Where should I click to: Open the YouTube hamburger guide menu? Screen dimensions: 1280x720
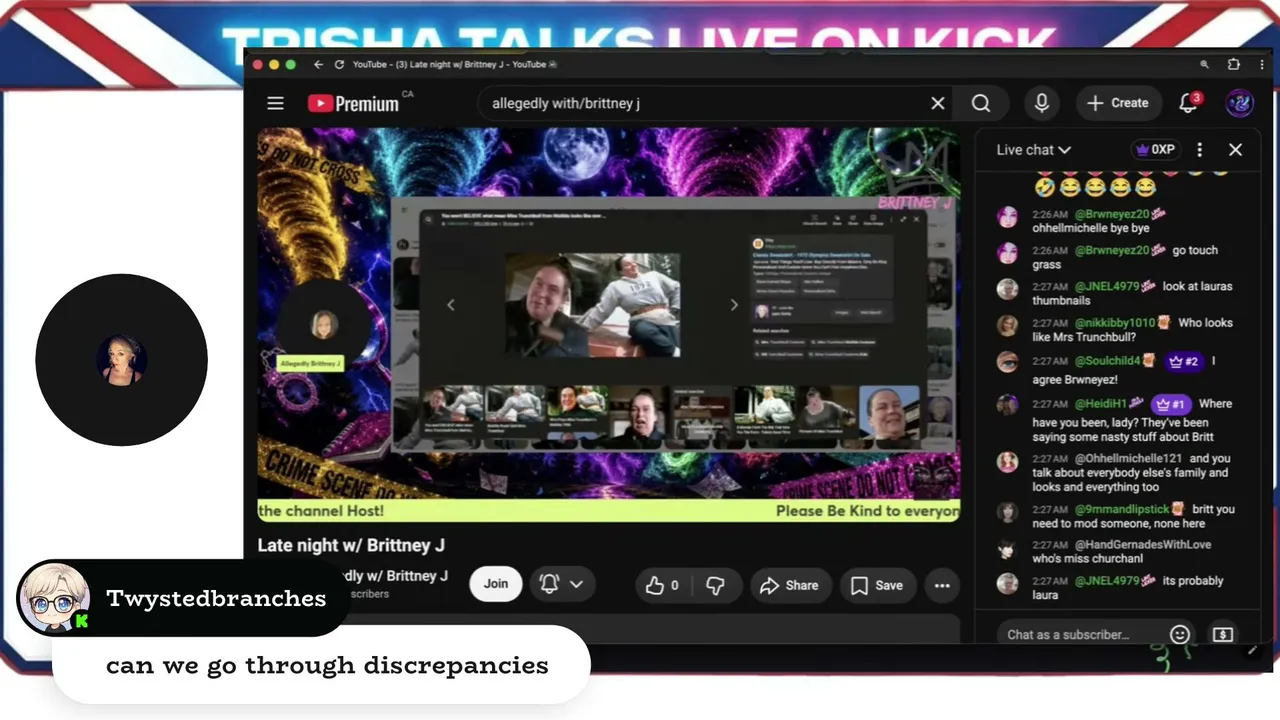click(275, 103)
